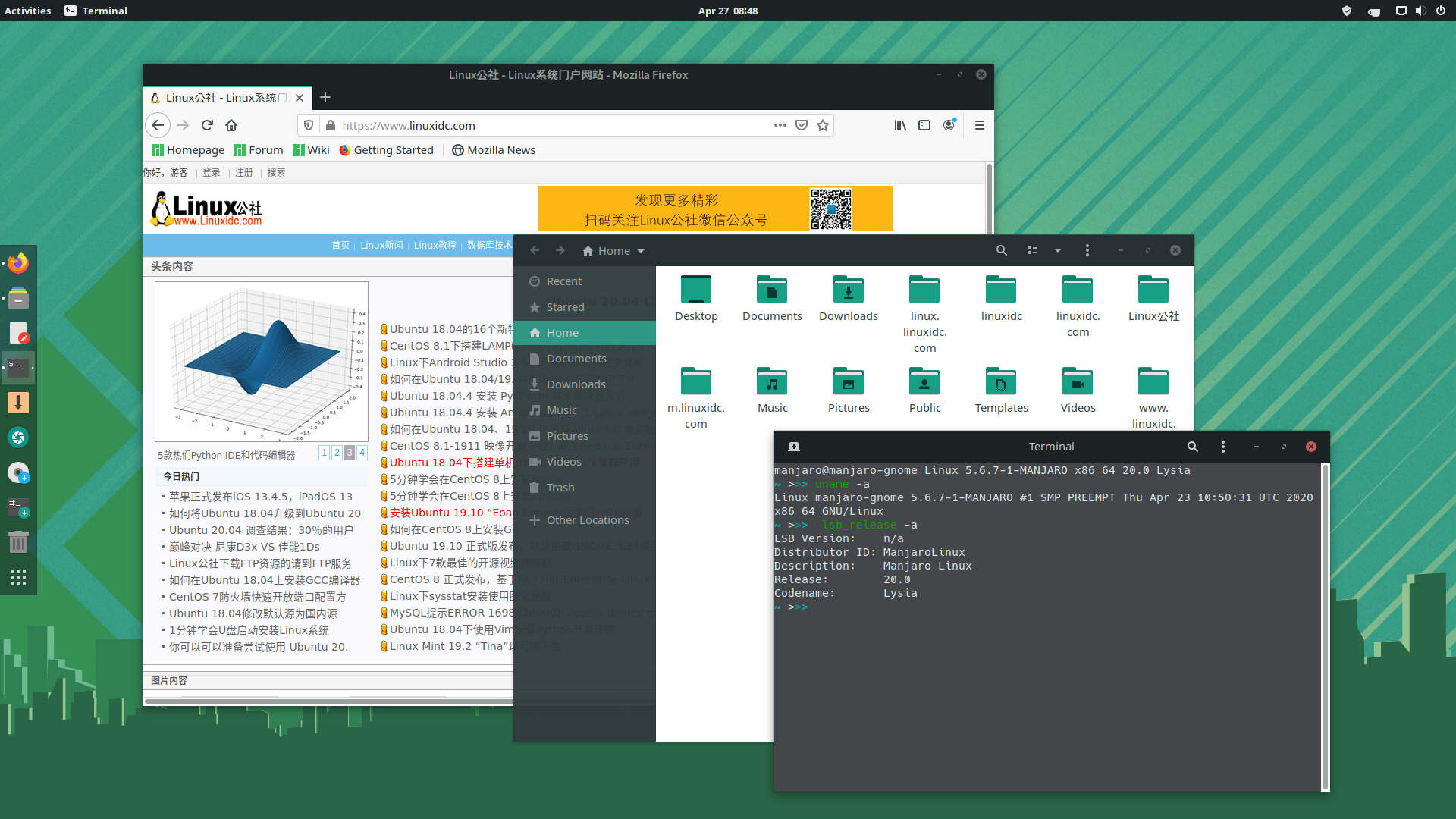This screenshot has height=819, width=1456.
Task: Select Recent in Files sidebar
Action: [584, 281]
